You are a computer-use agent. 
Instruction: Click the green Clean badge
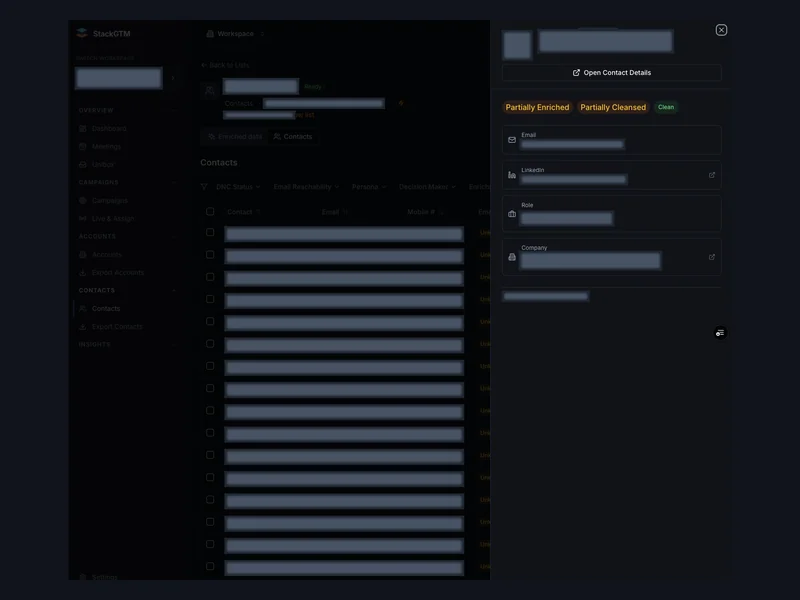(x=666, y=107)
